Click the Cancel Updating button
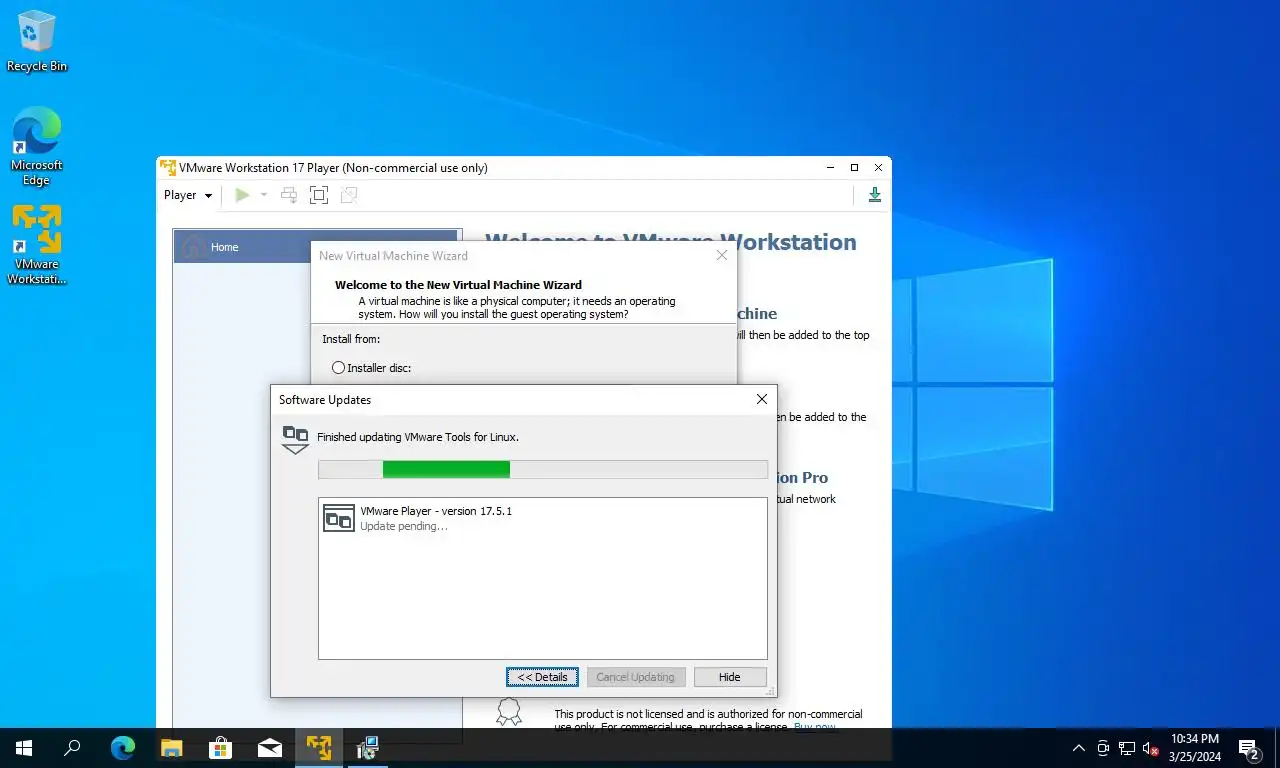This screenshot has width=1280, height=768. click(x=636, y=677)
